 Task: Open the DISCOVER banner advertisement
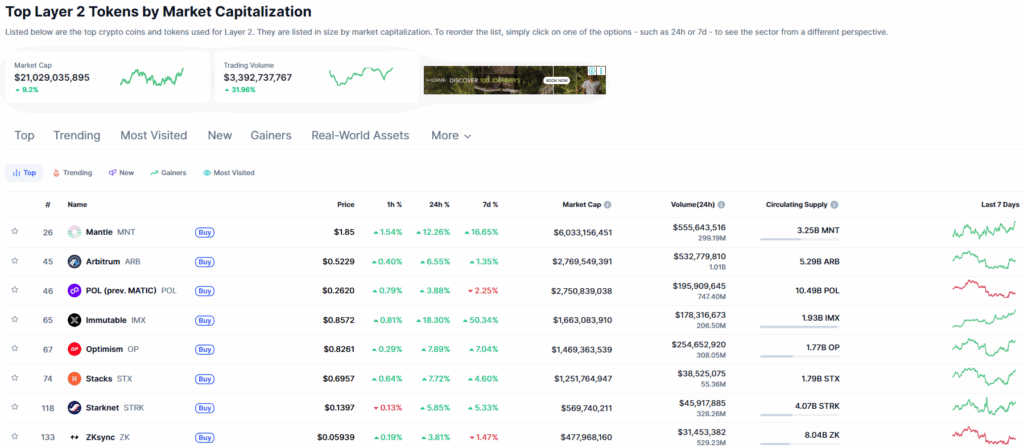(515, 80)
